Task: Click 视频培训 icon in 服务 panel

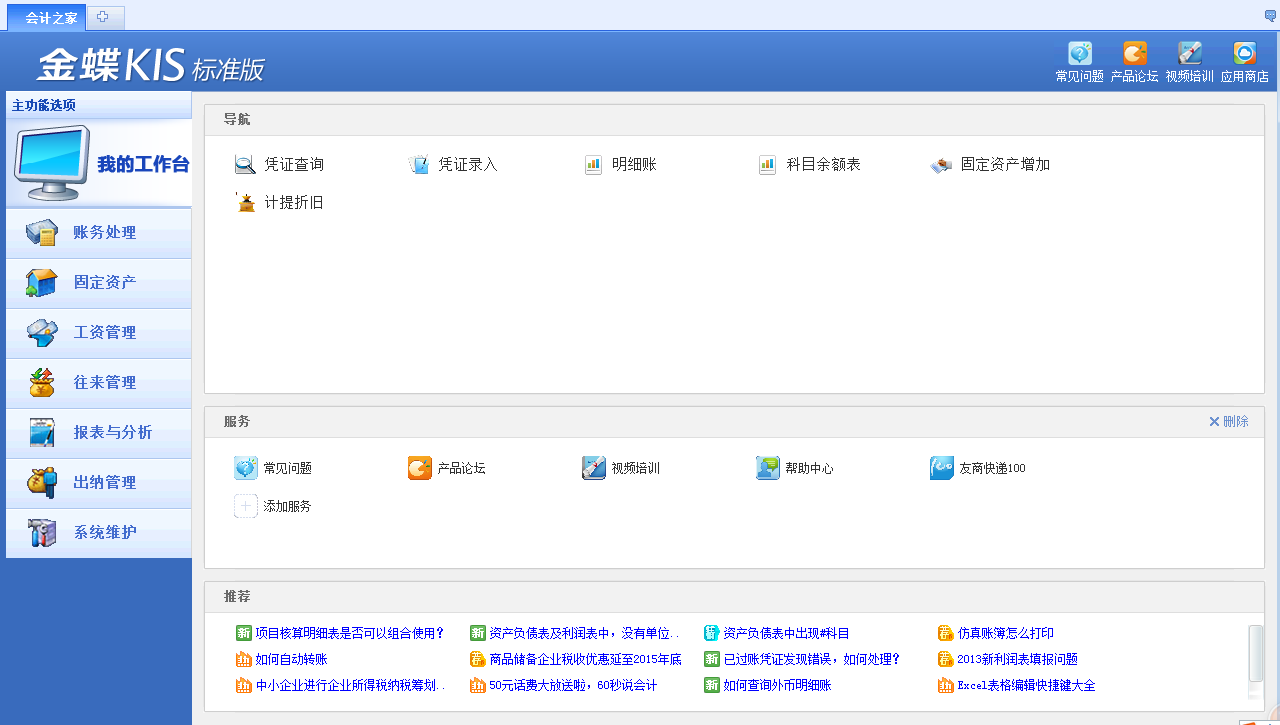Action: point(594,468)
